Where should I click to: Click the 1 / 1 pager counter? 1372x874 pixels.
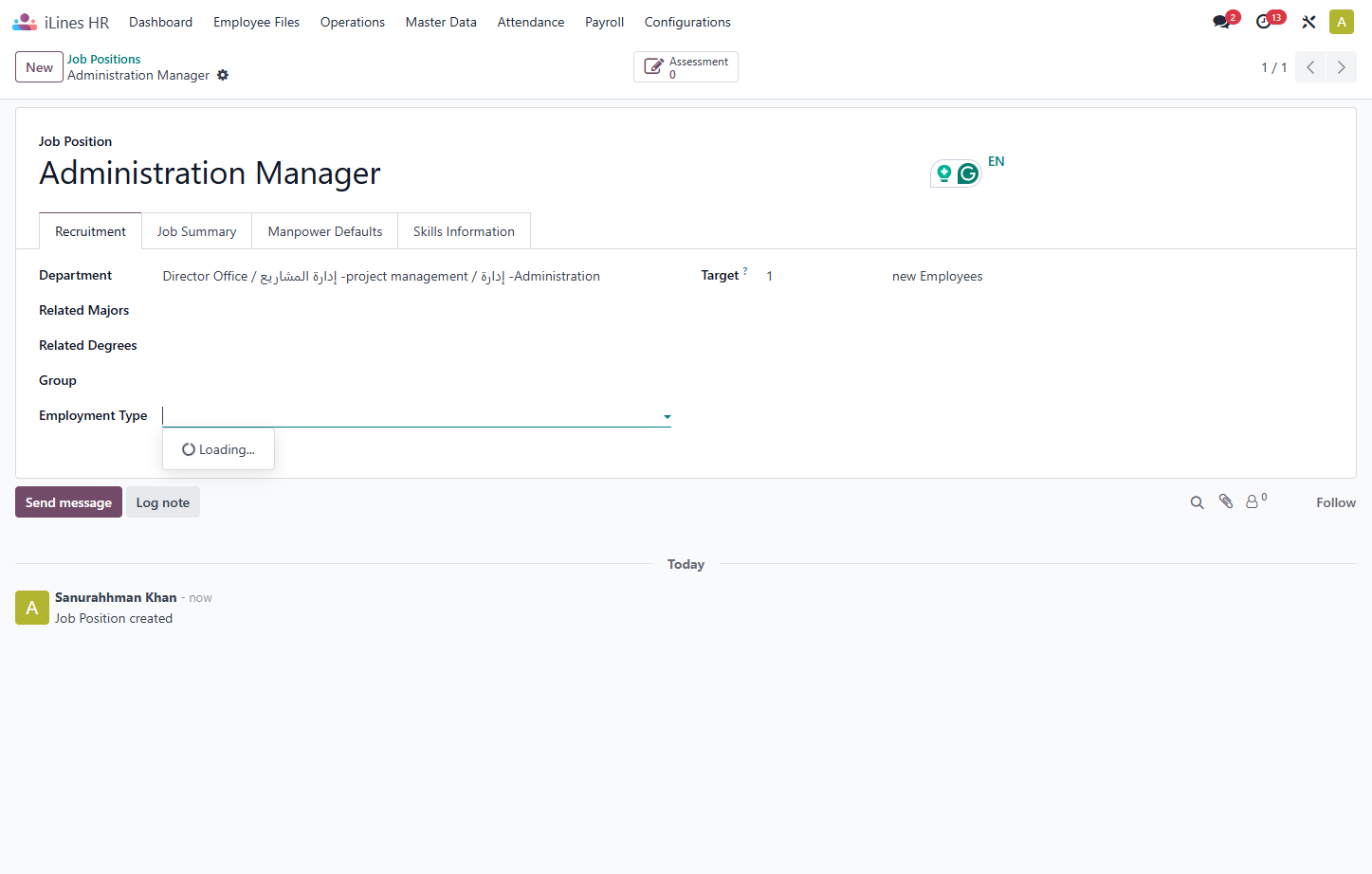pos(1273,67)
